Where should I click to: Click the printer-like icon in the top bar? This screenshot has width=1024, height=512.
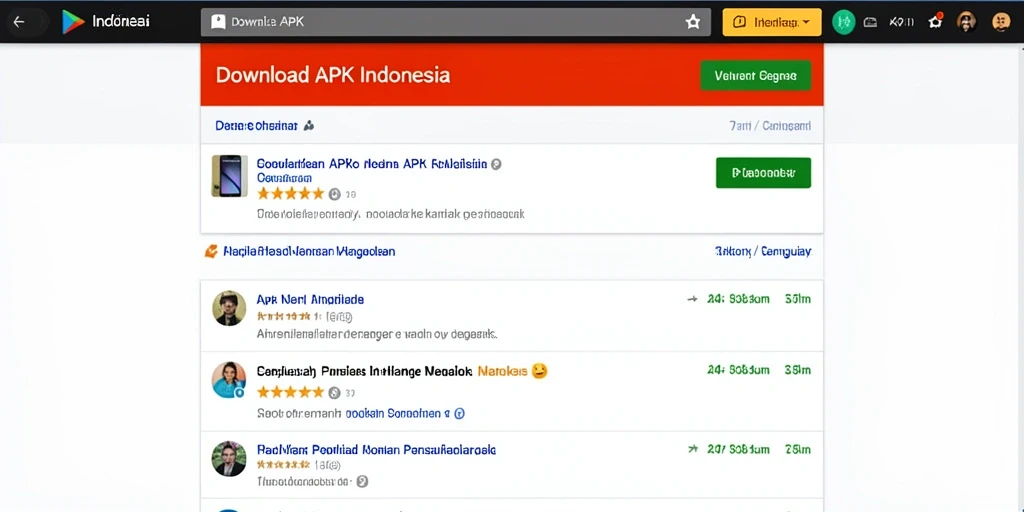tap(870, 22)
